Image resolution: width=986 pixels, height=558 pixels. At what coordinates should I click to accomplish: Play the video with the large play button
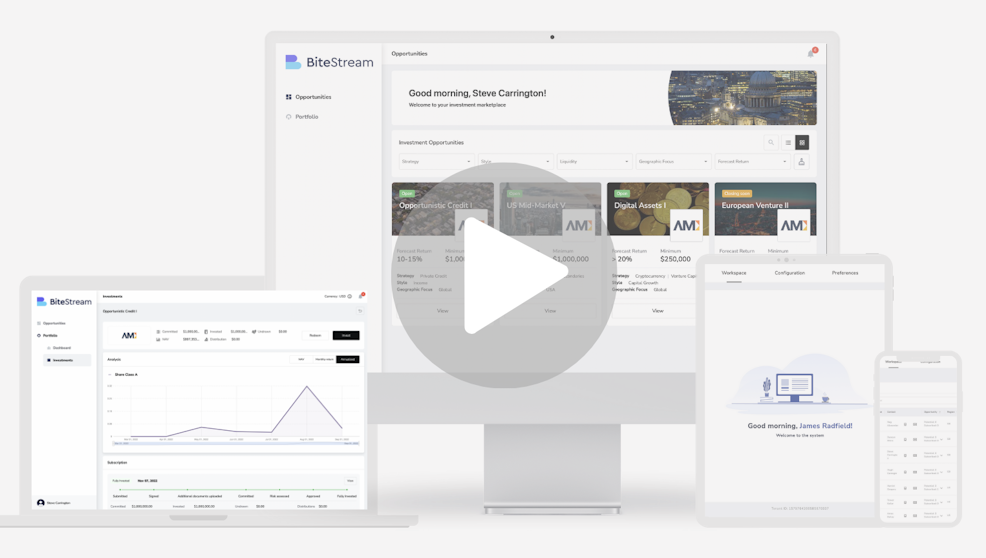pyautogui.click(x=503, y=275)
